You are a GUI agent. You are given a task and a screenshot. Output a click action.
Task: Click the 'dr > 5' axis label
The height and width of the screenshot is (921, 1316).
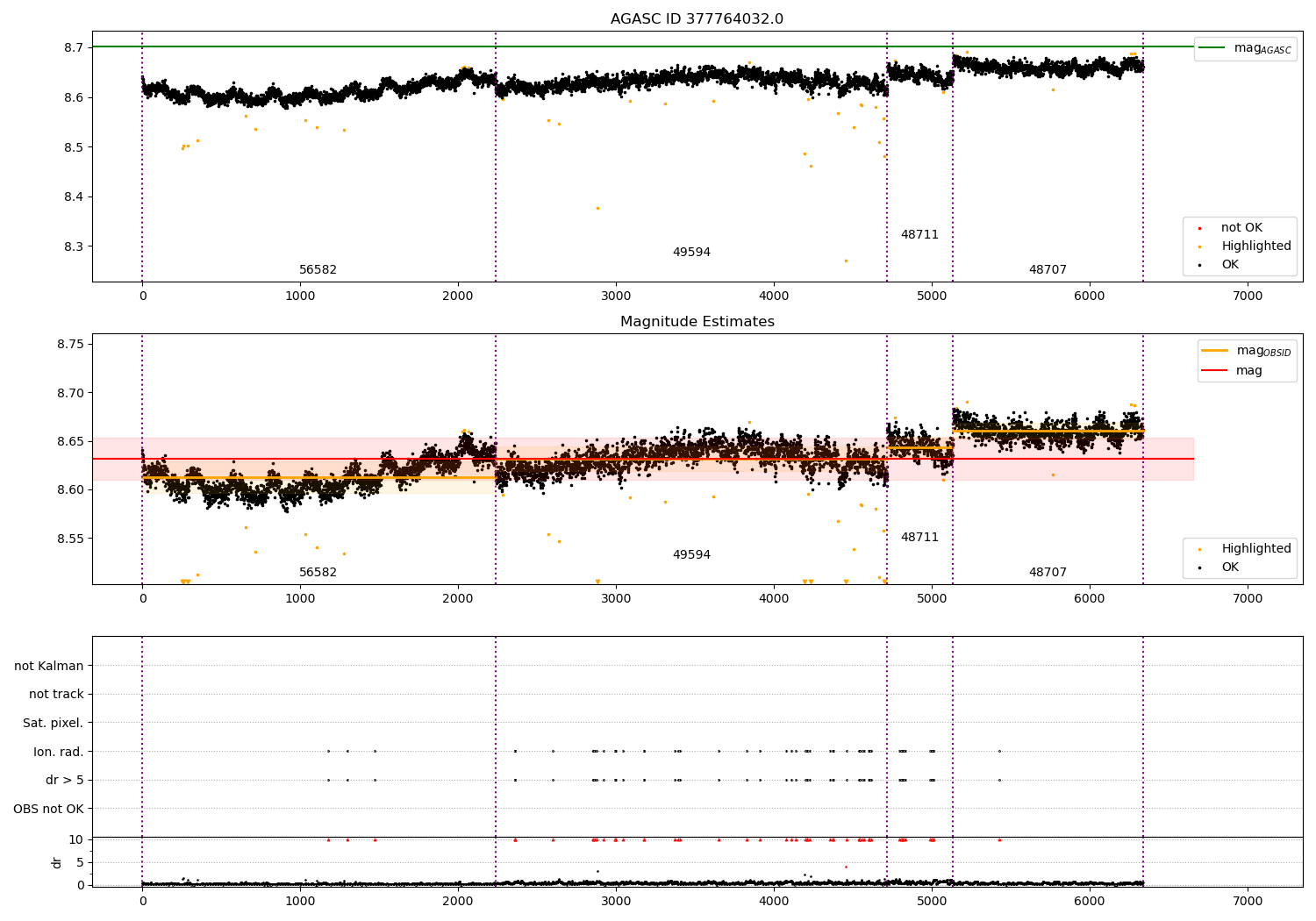[x=65, y=780]
